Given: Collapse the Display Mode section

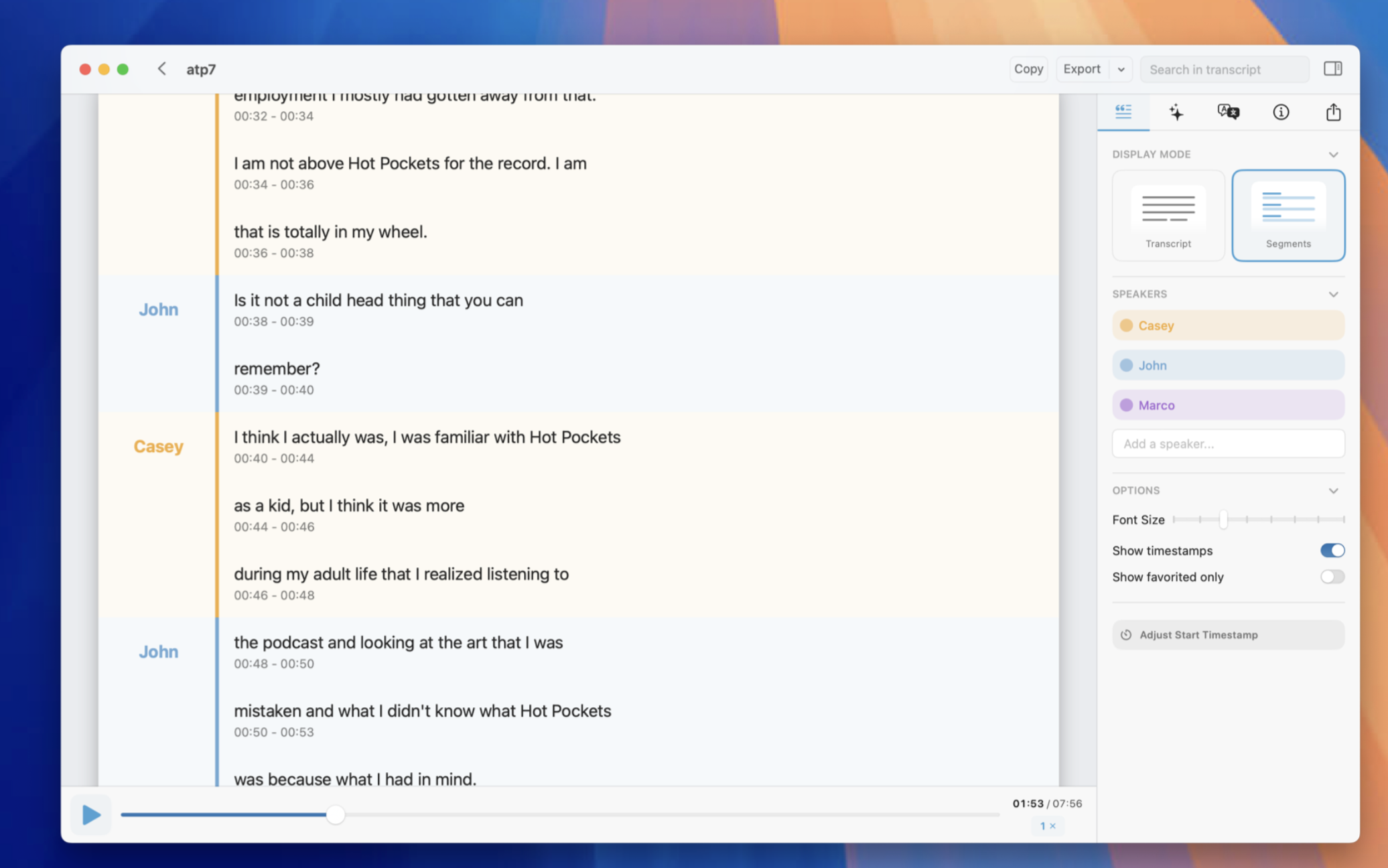Looking at the screenshot, I should click(x=1333, y=155).
